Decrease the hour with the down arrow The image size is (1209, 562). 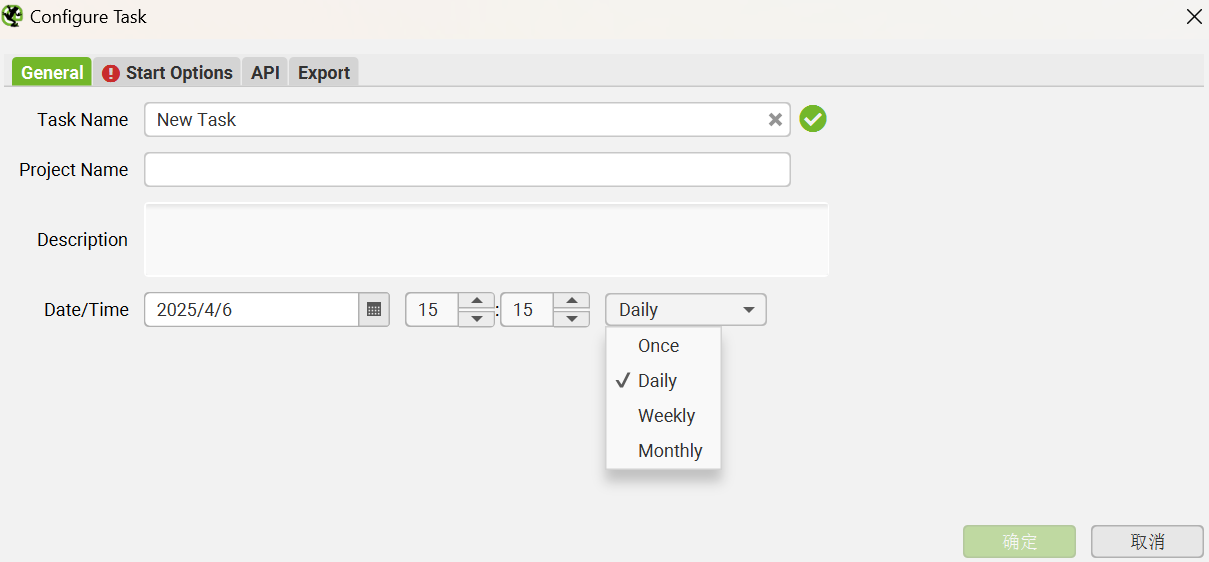pos(476,319)
